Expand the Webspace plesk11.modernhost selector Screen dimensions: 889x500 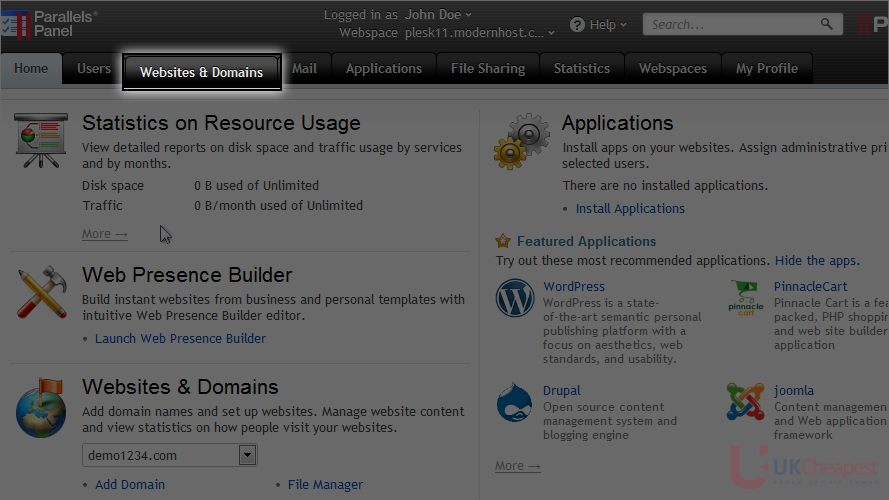point(480,33)
